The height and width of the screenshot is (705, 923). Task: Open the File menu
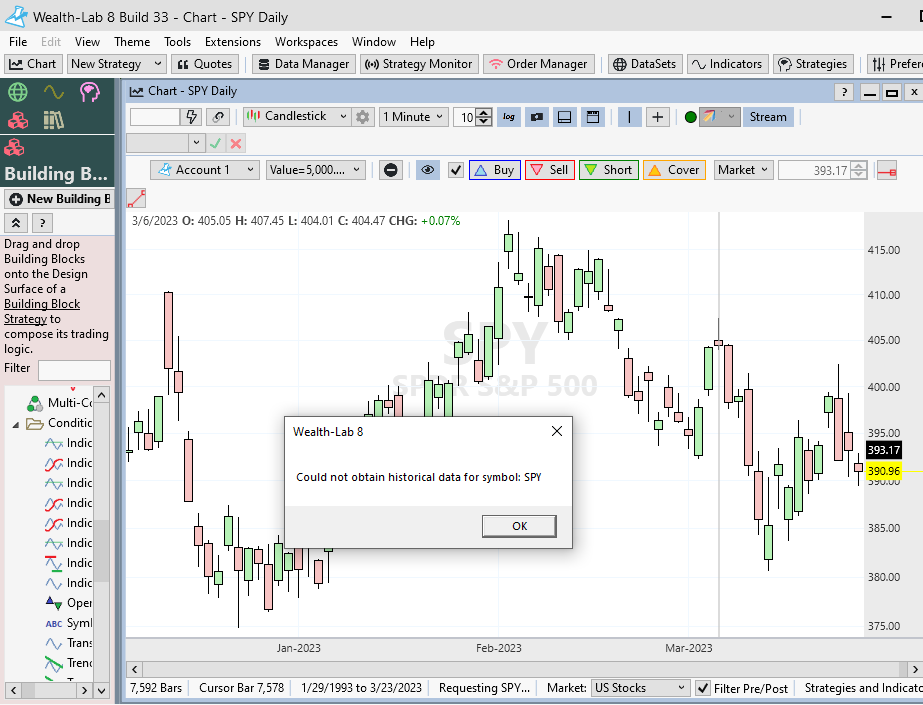[x=18, y=42]
